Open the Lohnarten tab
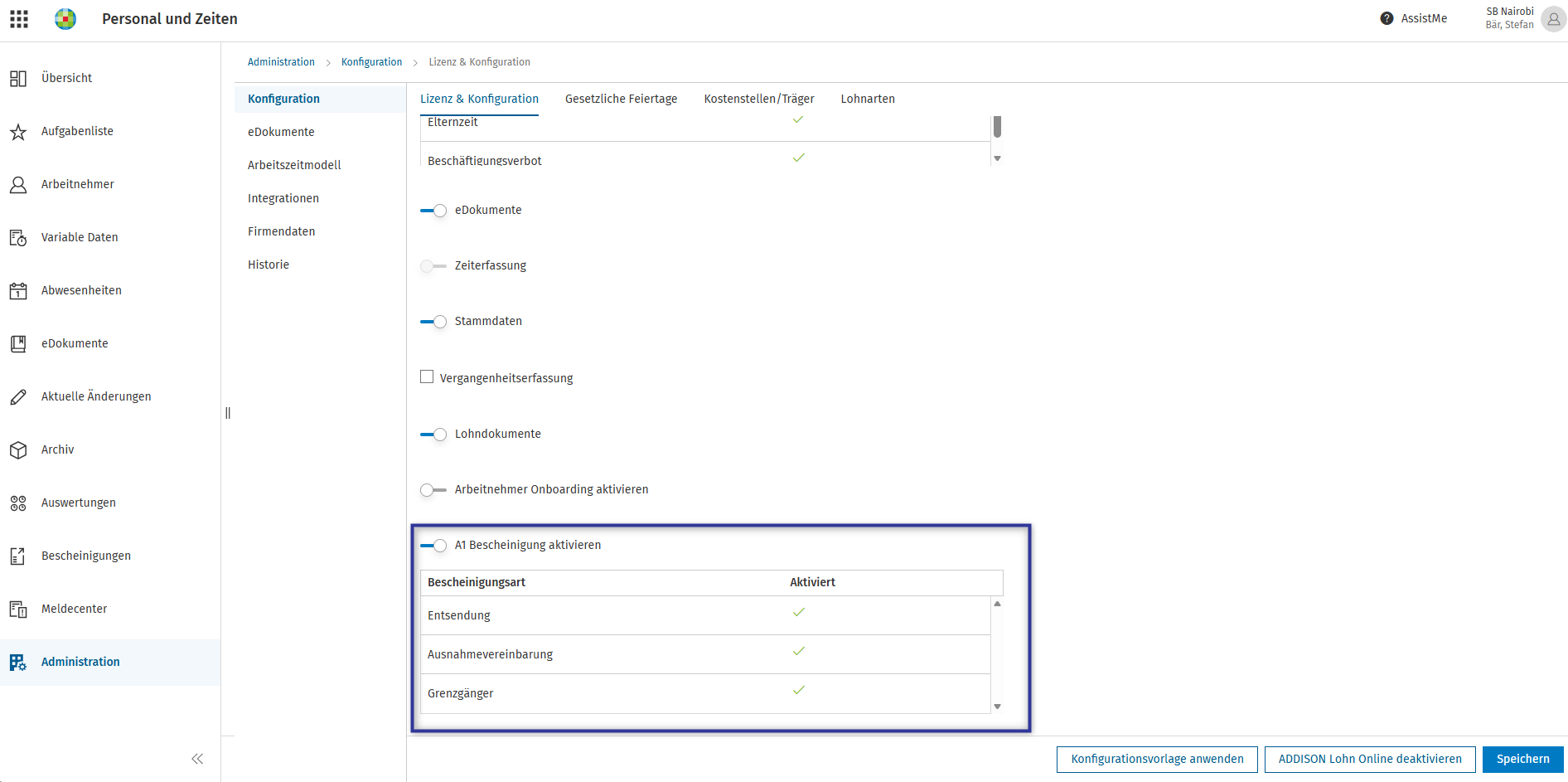 [x=868, y=99]
